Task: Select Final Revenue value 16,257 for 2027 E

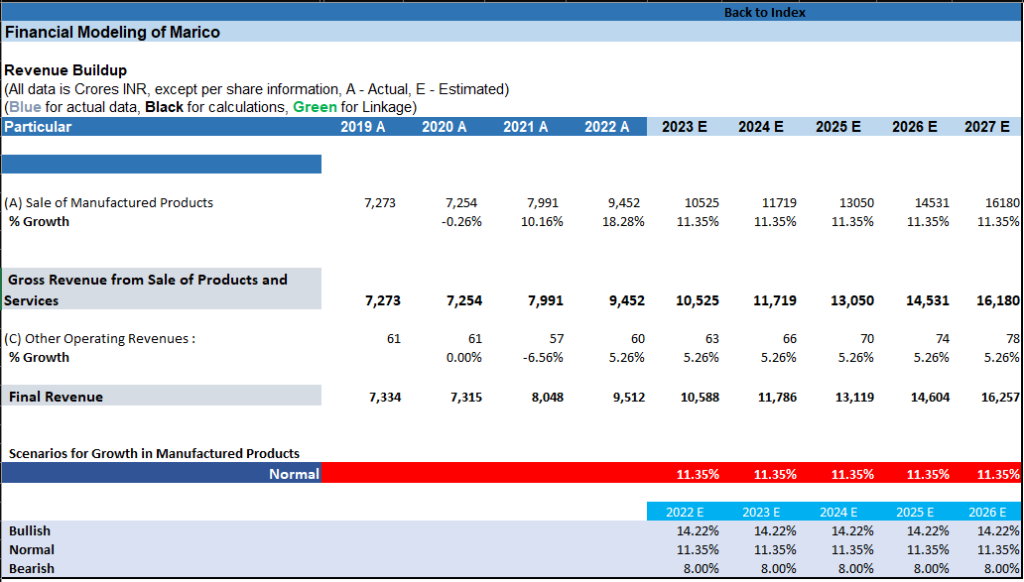Action: [x=998, y=397]
